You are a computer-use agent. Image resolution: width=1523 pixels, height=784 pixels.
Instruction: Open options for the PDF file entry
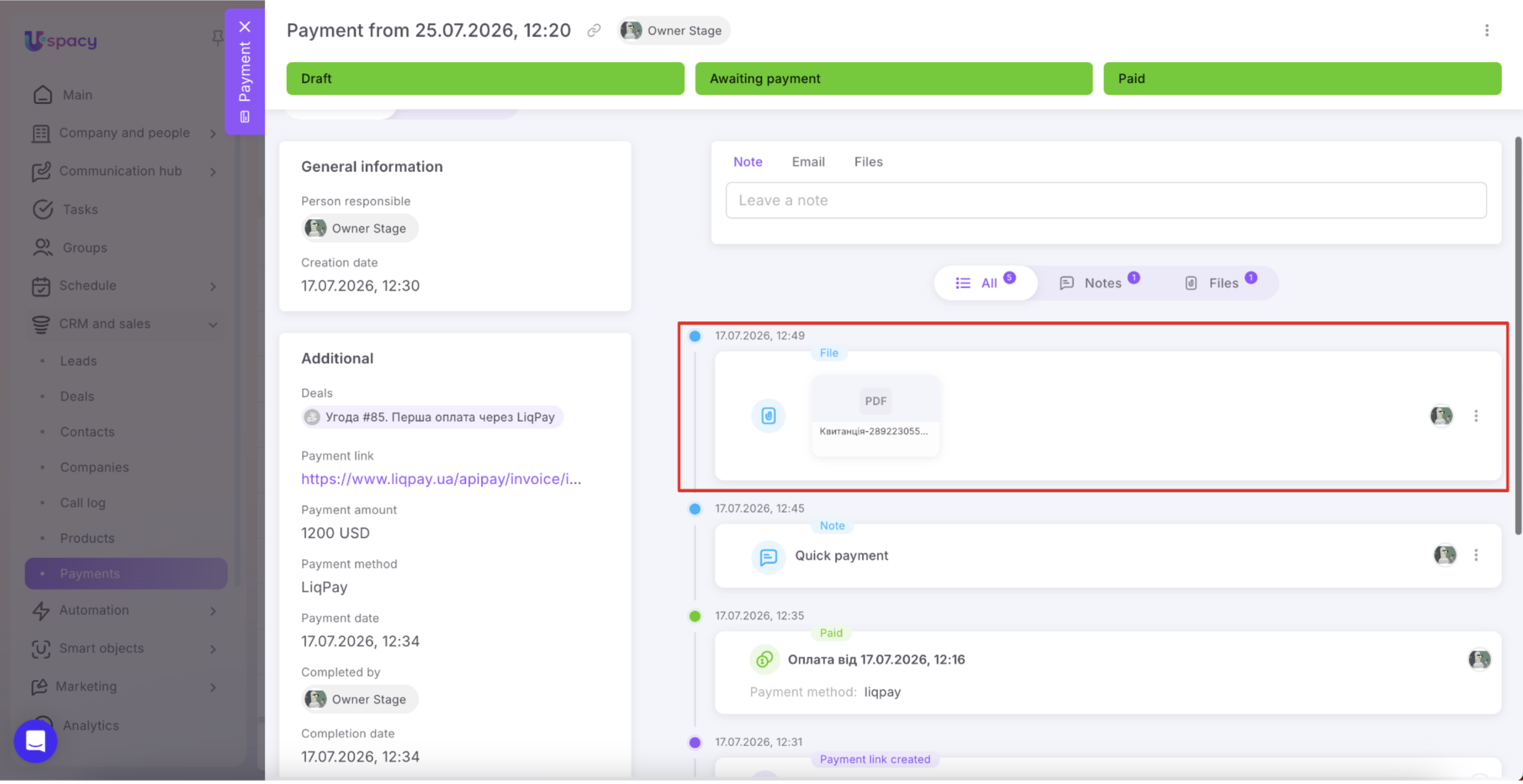[1476, 416]
